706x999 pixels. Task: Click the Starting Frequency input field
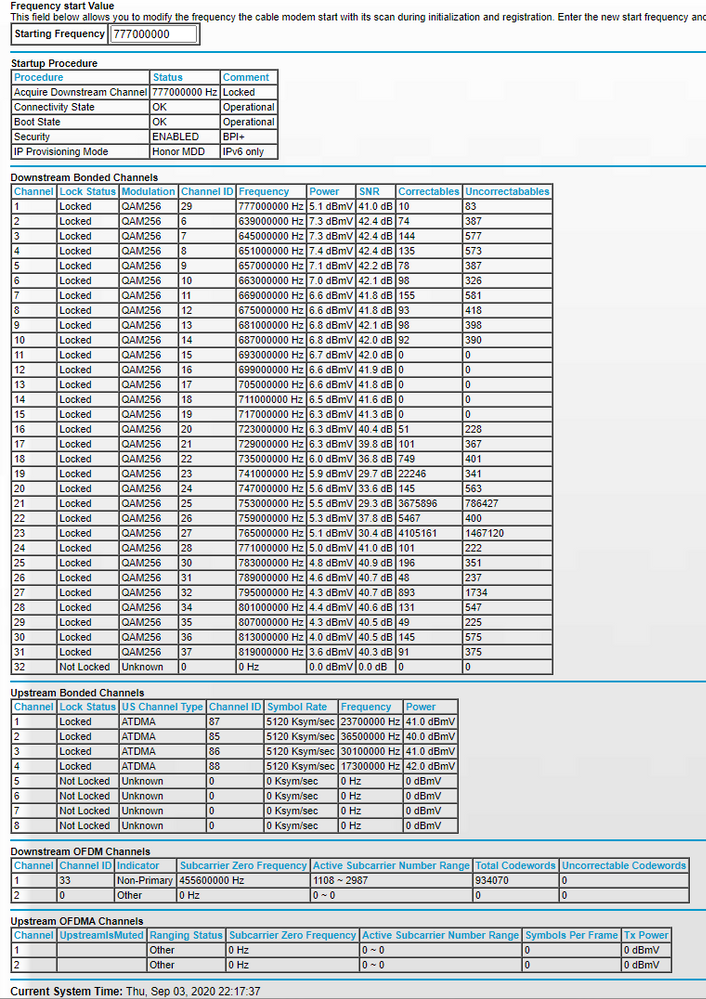[x=153, y=34]
